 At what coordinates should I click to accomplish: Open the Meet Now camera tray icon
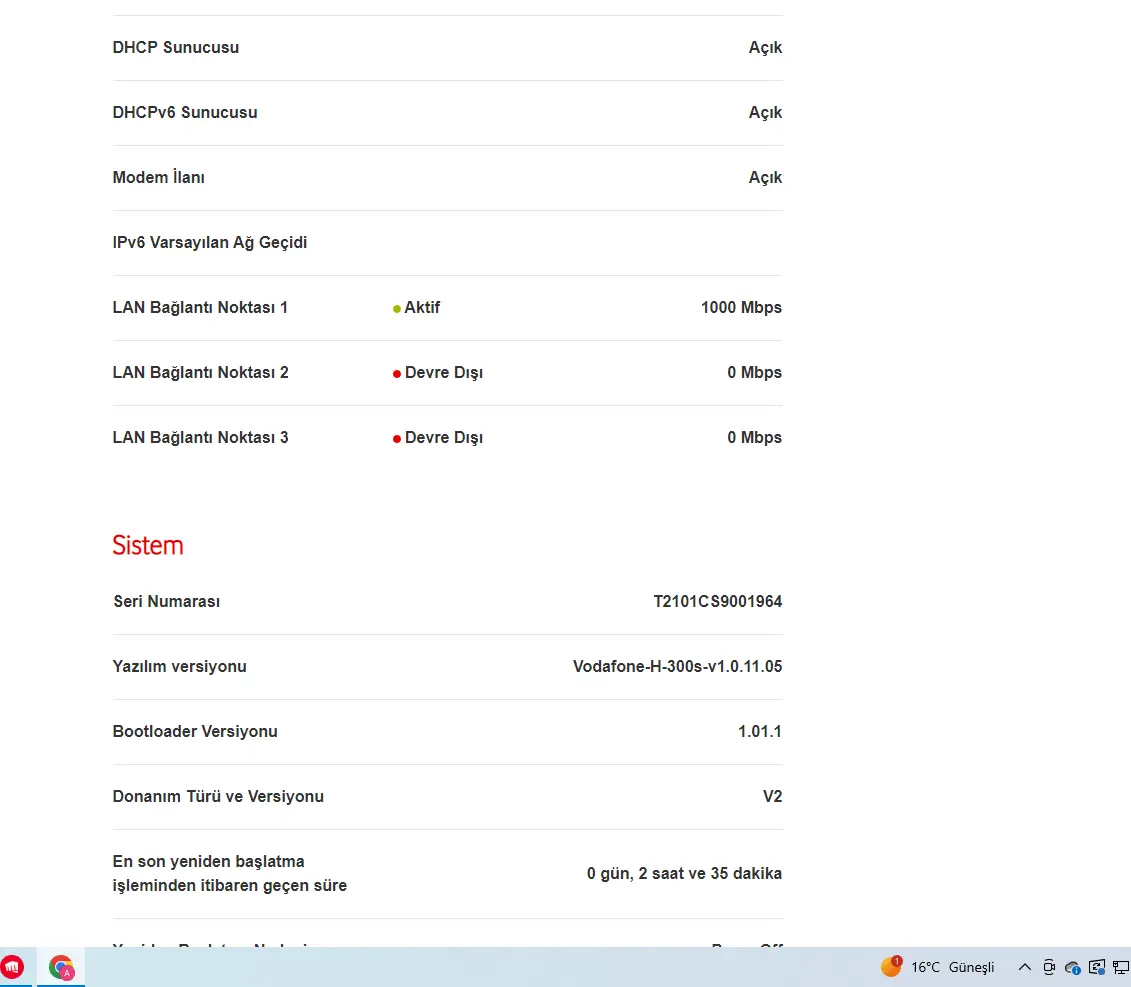point(1049,967)
